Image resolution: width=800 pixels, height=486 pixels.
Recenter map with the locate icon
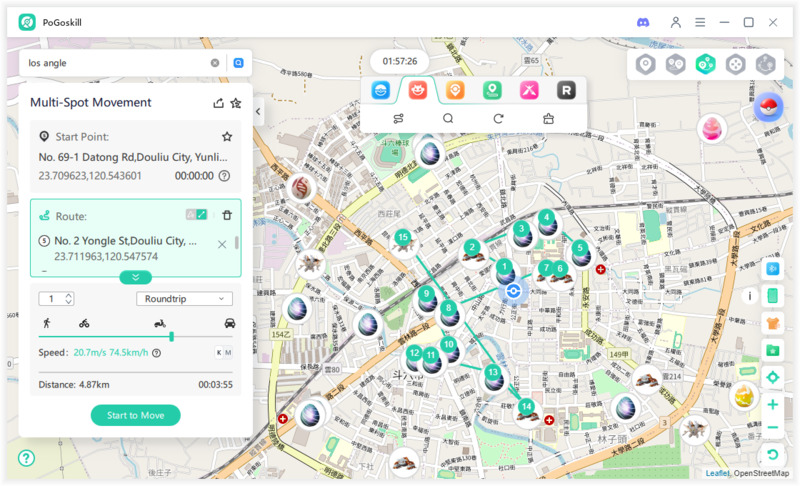(772, 377)
